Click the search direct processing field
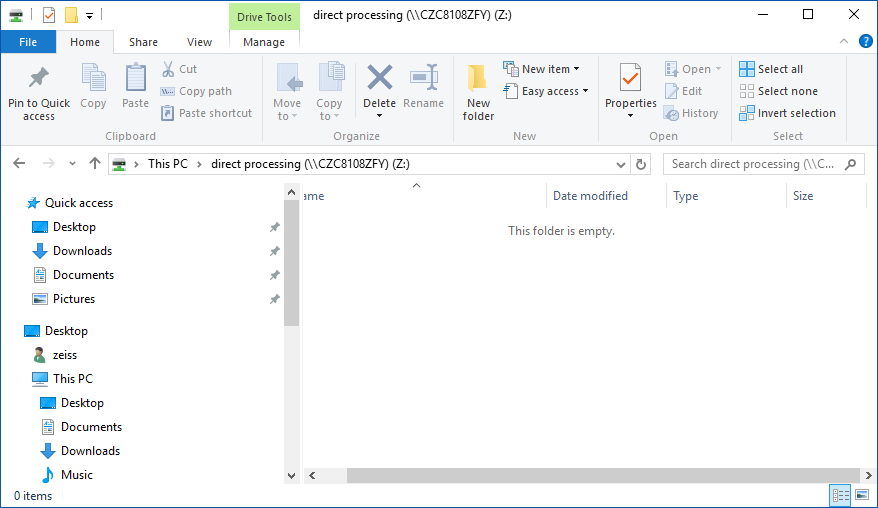This screenshot has height=508, width=878. point(753,164)
